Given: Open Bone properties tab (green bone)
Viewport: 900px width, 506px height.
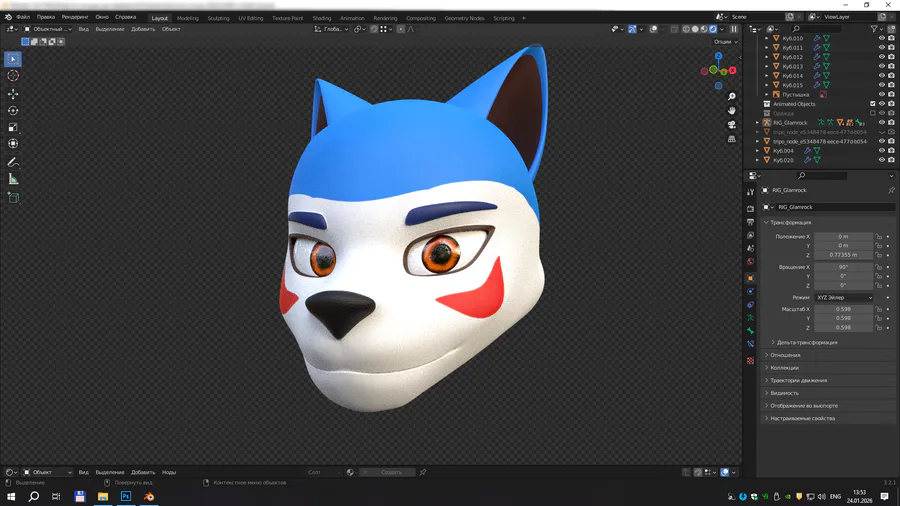Looking at the screenshot, I should pyautogui.click(x=750, y=331).
